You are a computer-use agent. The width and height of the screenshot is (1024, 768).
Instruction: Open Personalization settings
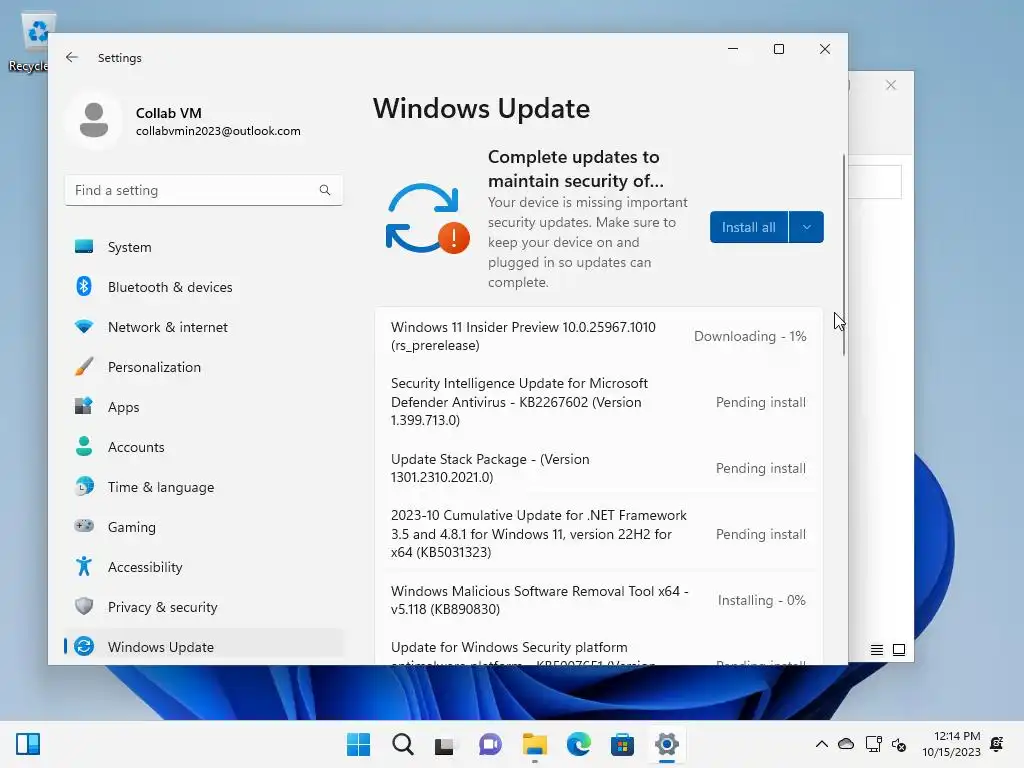pos(204,367)
